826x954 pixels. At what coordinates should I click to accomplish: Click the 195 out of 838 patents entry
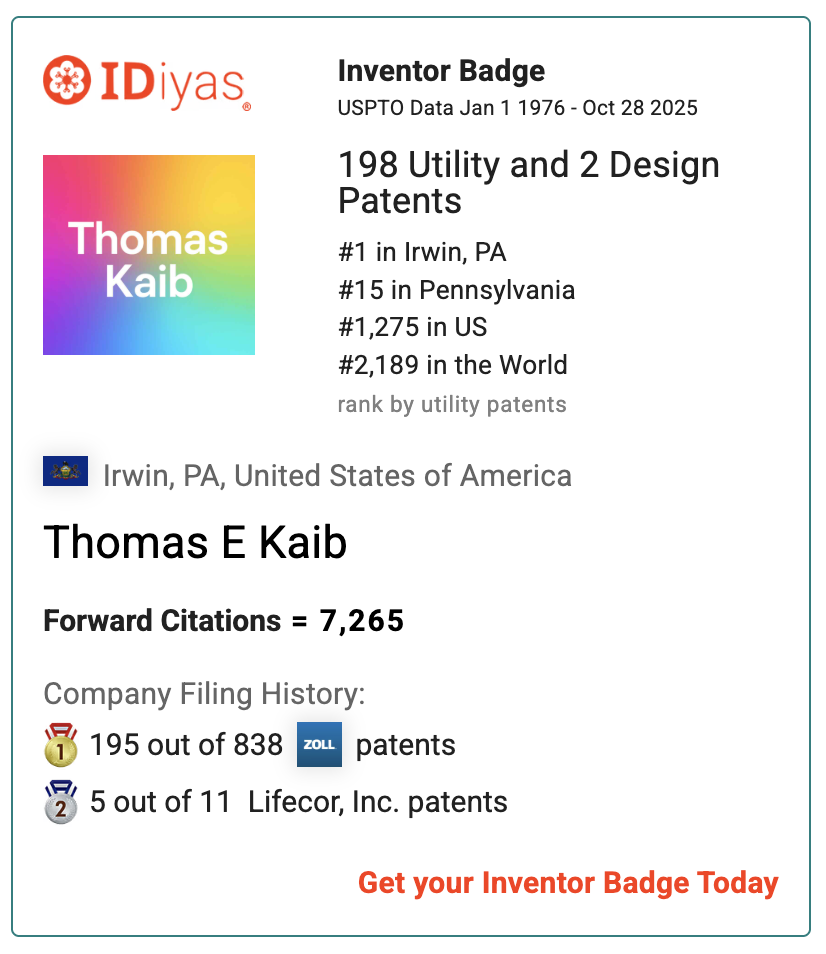click(188, 745)
